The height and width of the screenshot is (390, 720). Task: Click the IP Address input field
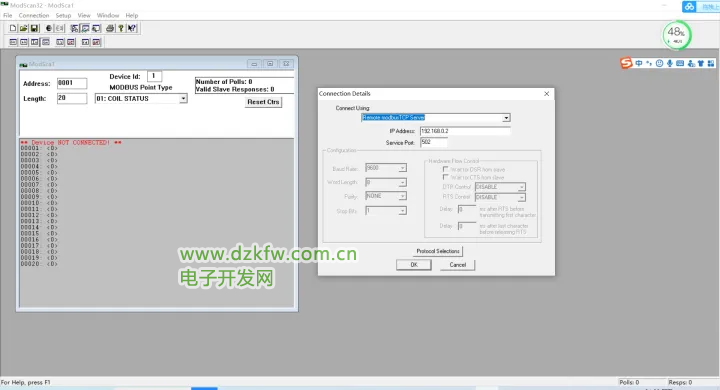tap(465, 131)
